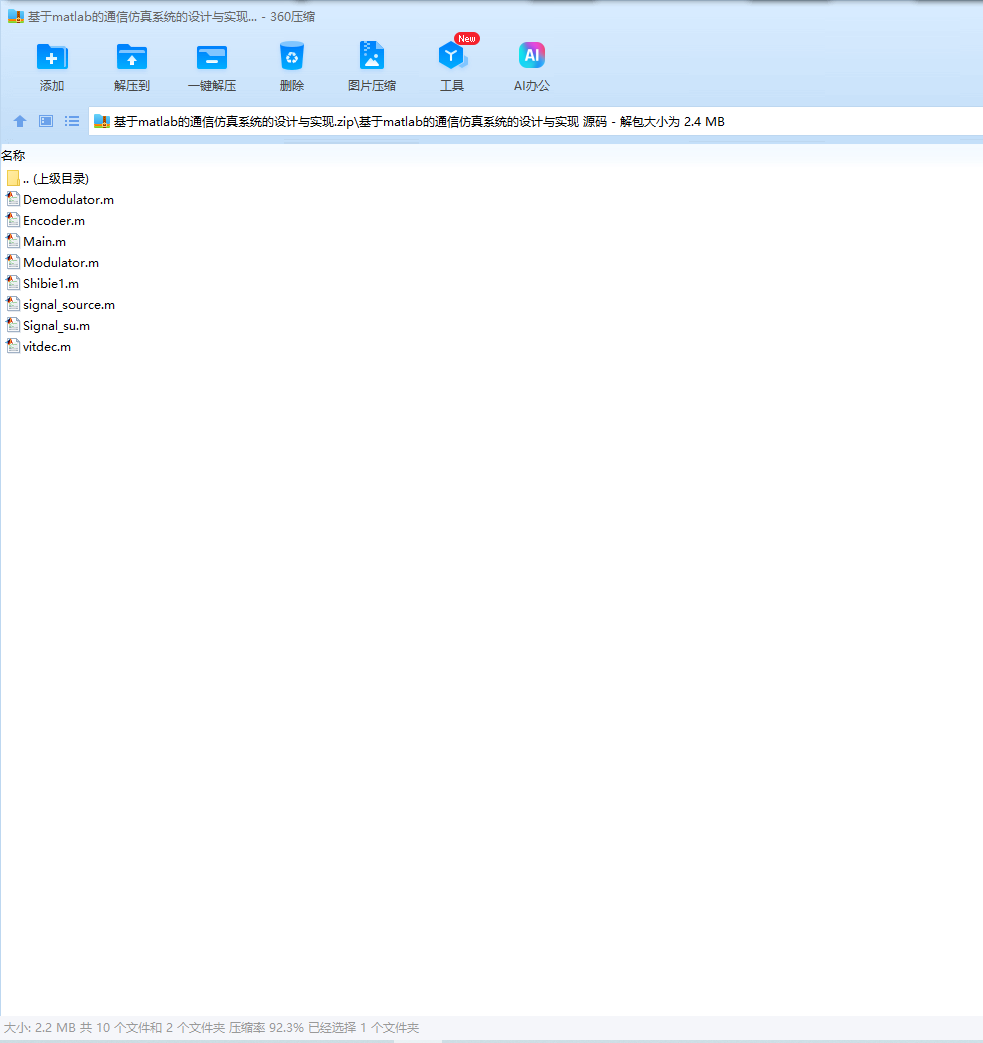This screenshot has width=983, height=1043.
Task: Select file Demodulator.m
Action: pyautogui.click(x=69, y=200)
